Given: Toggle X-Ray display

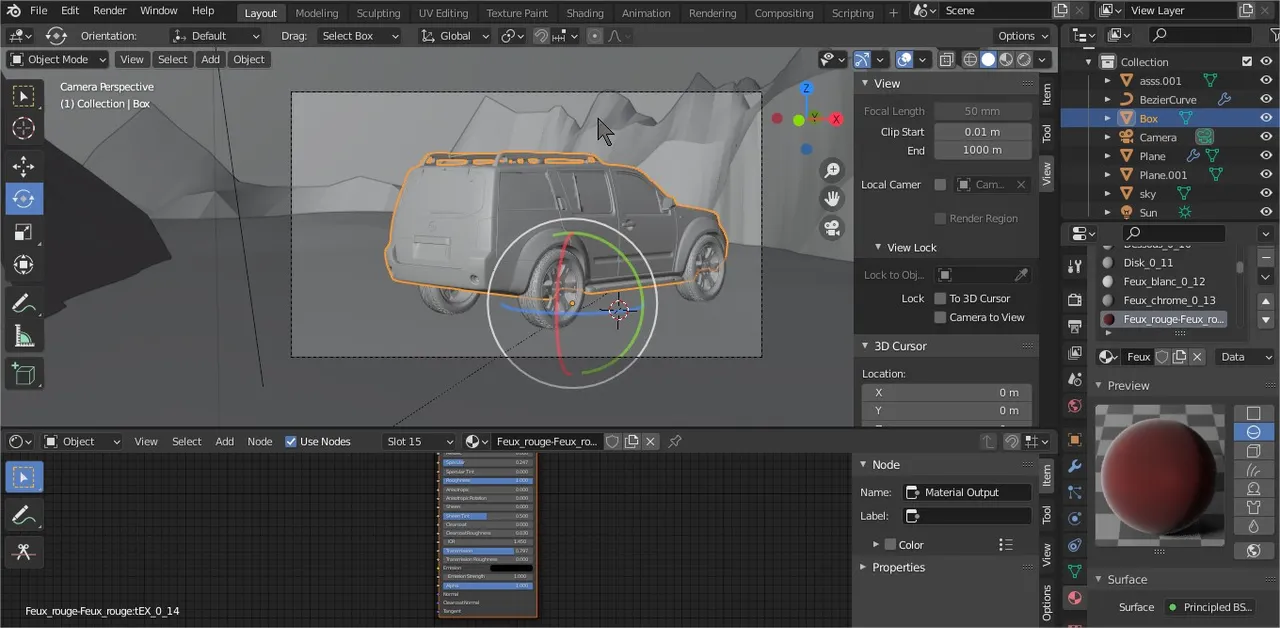Looking at the screenshot, I should [x=945, y=60].
